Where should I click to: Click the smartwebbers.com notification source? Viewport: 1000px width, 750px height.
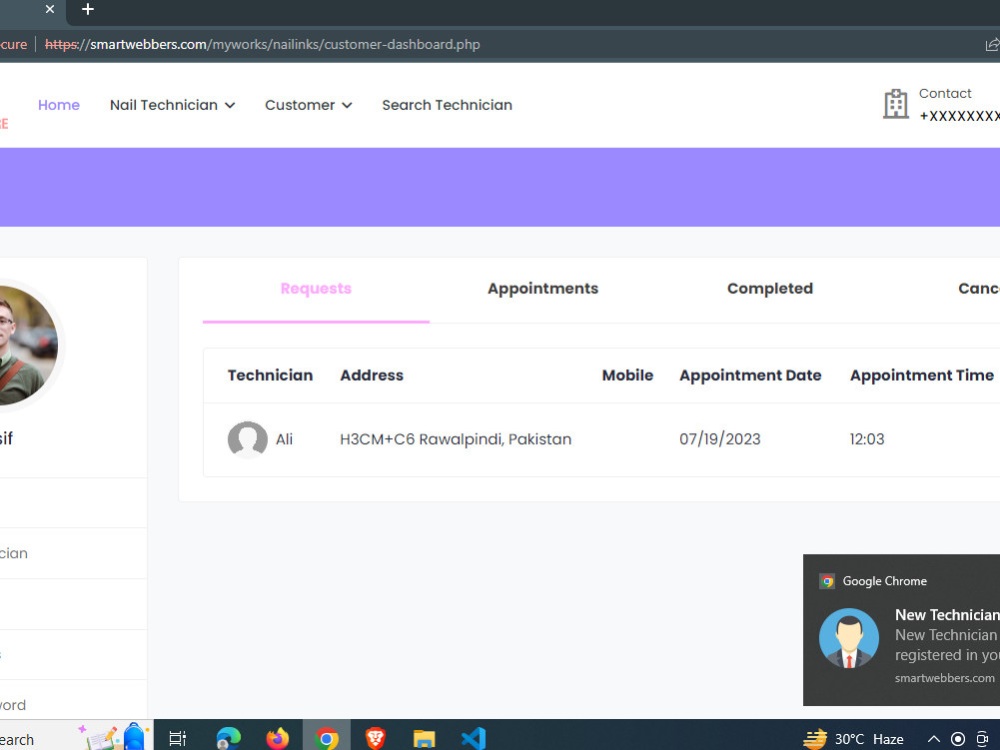coord(945,678)
